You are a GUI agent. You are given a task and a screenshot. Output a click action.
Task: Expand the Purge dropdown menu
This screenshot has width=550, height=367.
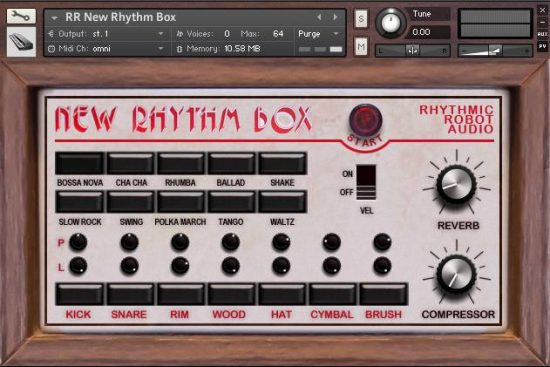318,34
